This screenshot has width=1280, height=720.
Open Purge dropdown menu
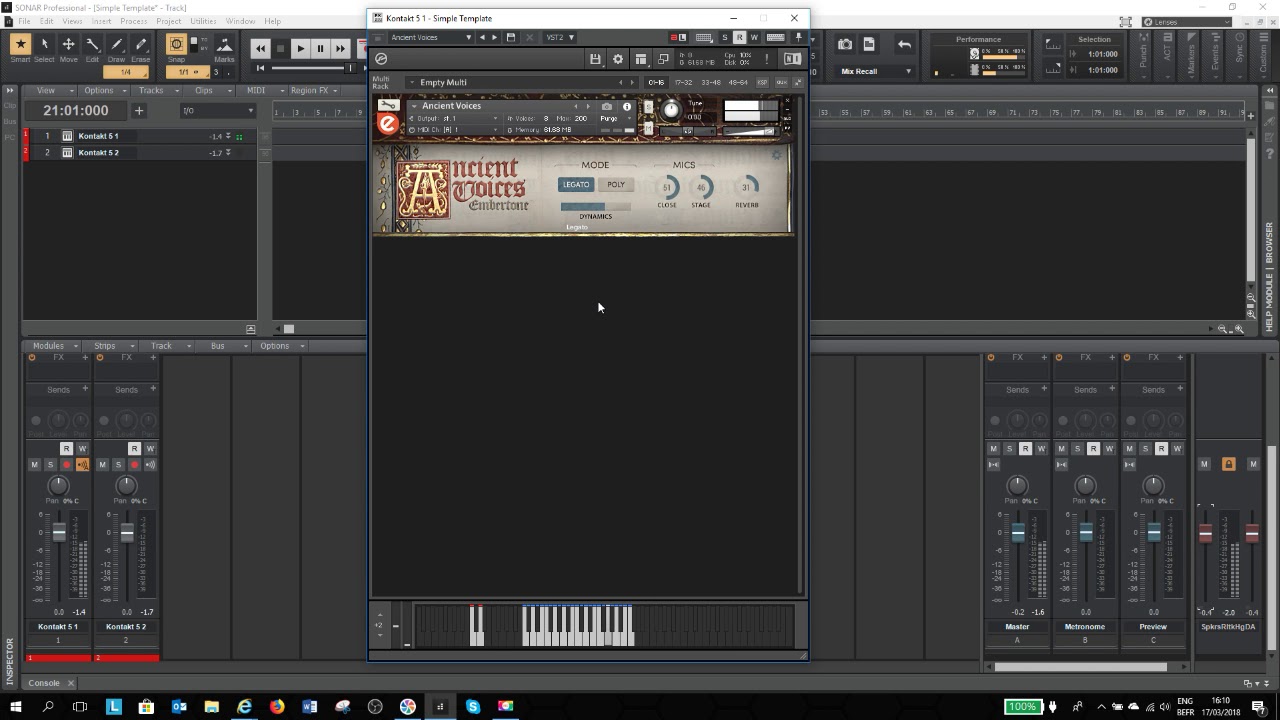click(611, 118)
